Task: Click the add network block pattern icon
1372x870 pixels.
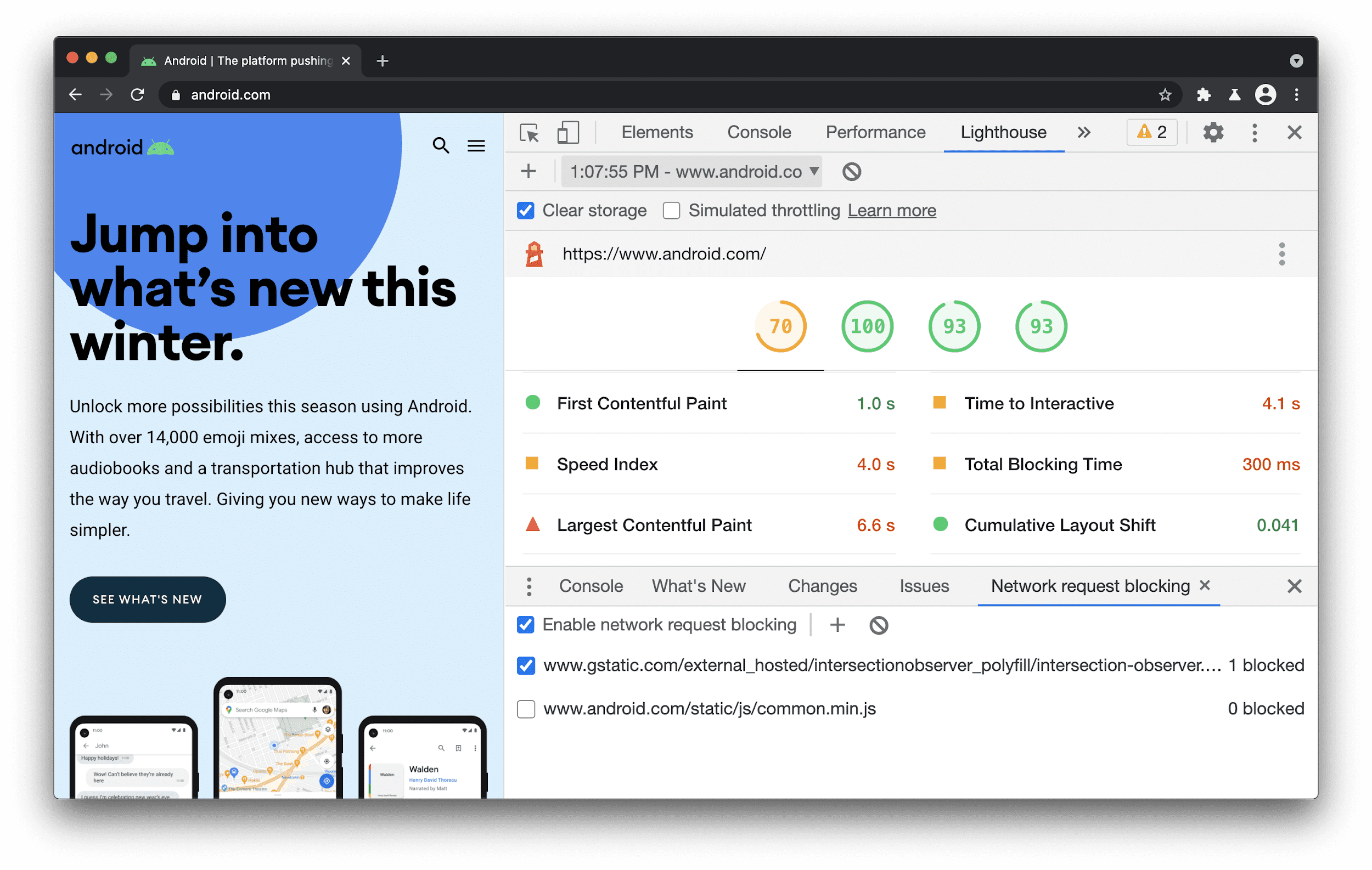Action: [x=838, y=625]
